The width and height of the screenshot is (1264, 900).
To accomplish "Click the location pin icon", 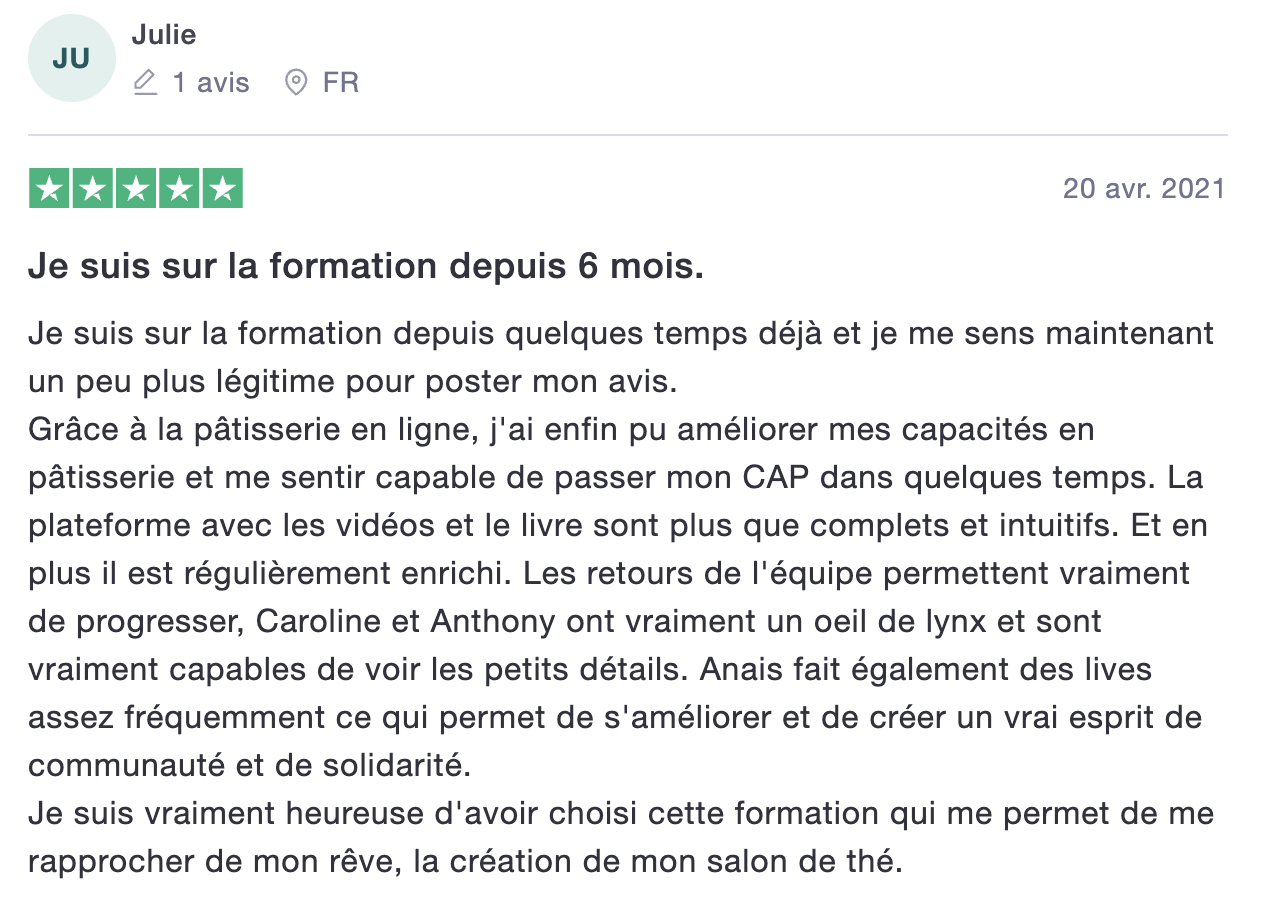I will (x=296, y=82).
